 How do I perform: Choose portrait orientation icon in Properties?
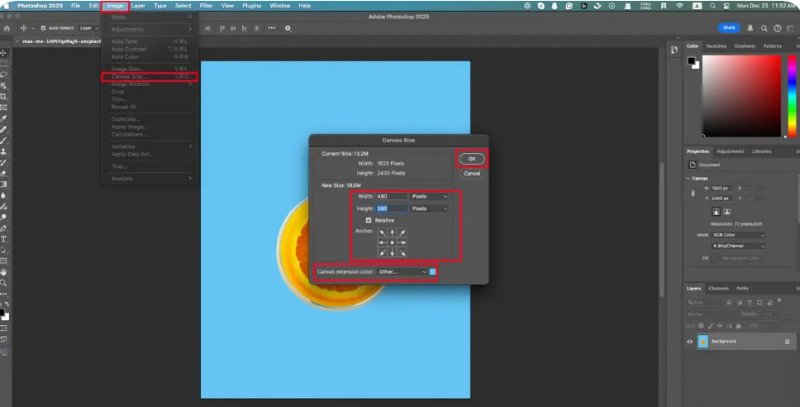716,212
